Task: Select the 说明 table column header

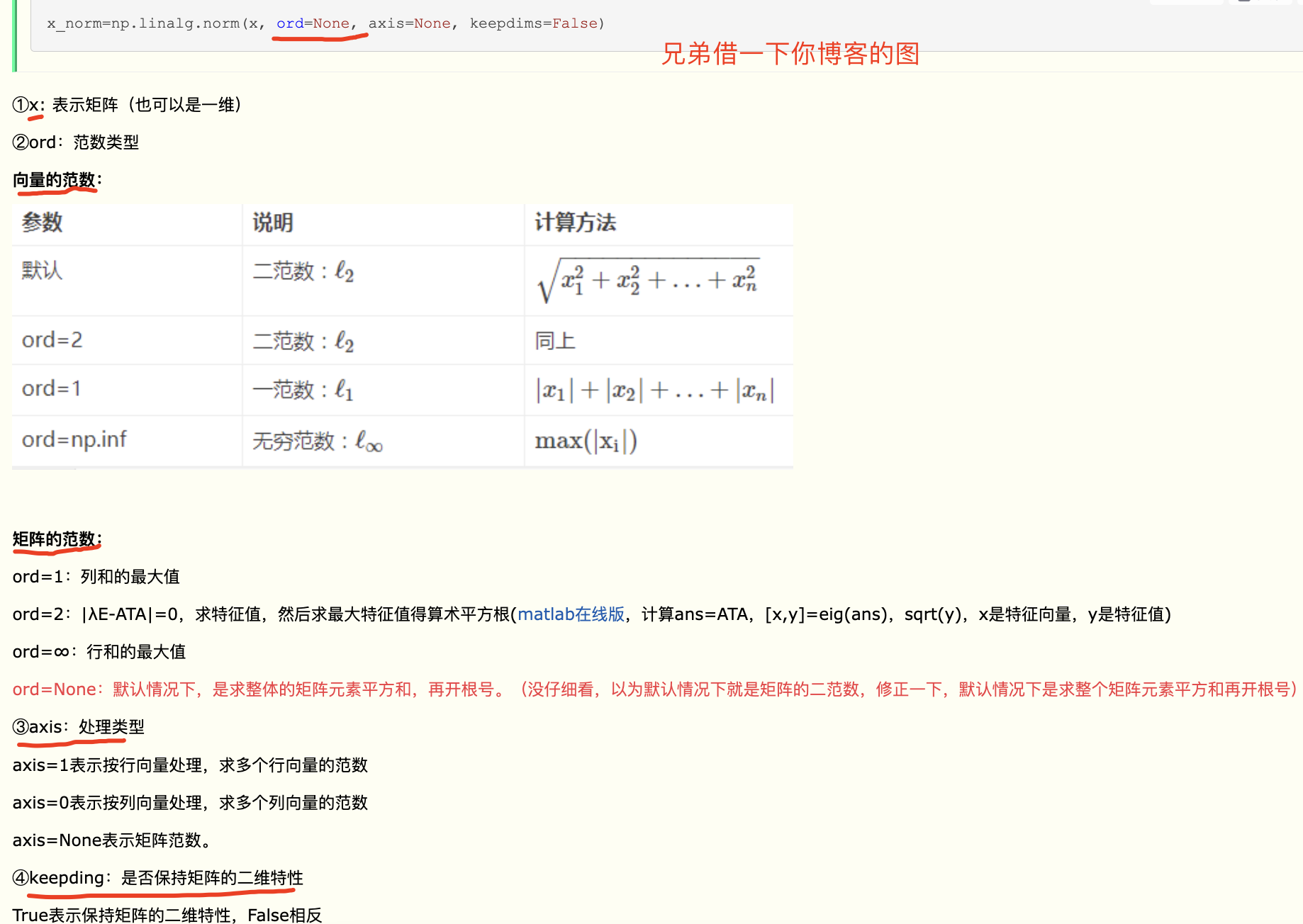Action: click(x=273, y=222)
